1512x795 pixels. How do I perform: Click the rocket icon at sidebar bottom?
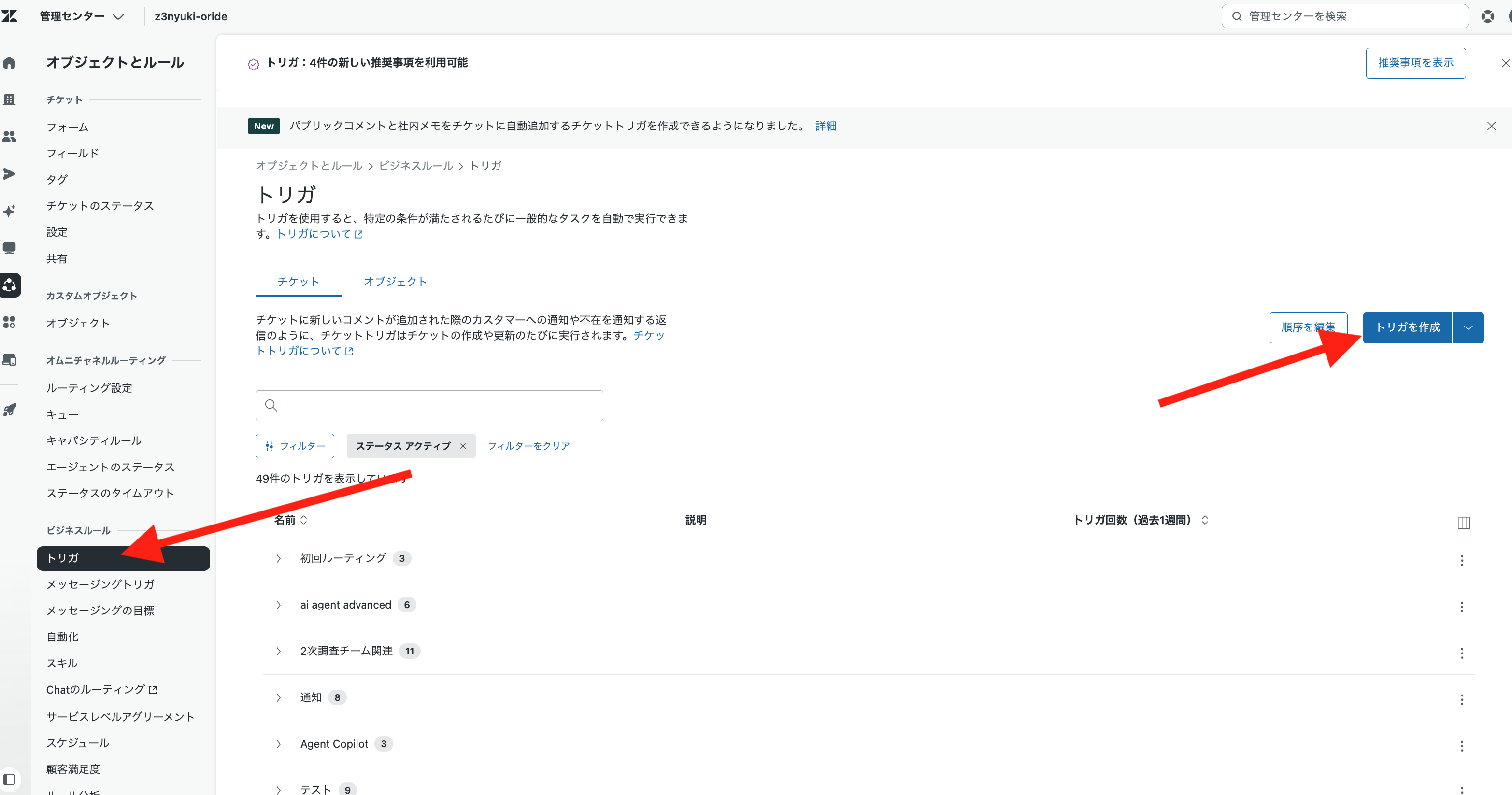9,410
